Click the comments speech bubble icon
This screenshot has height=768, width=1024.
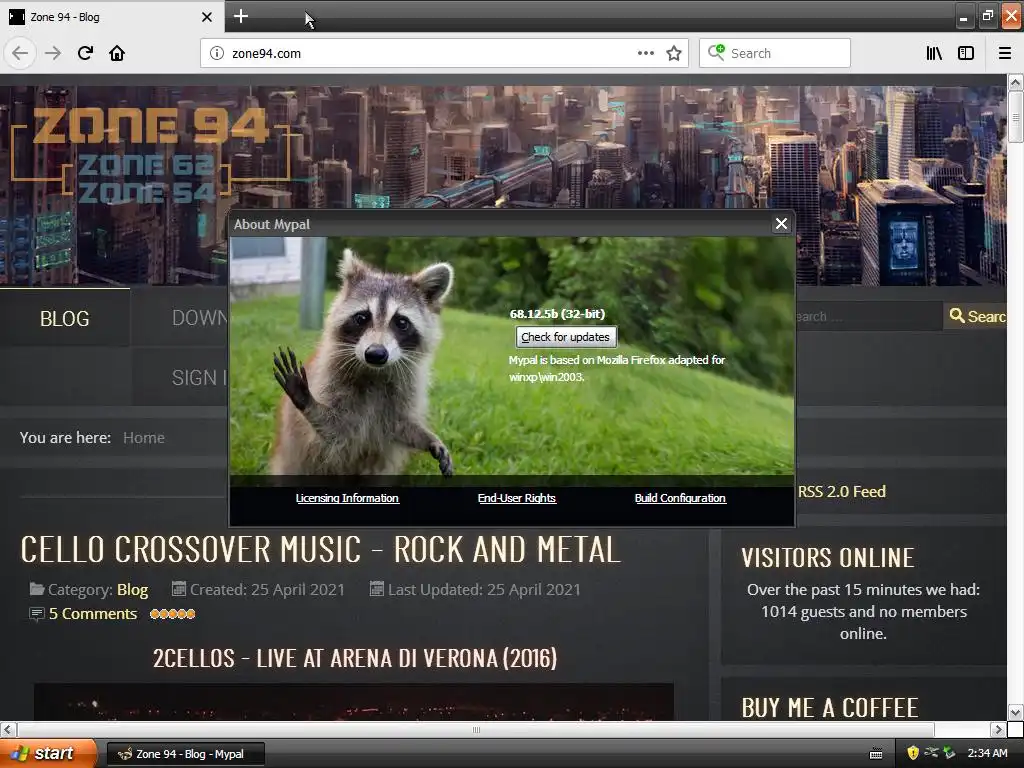coord(37,614)
